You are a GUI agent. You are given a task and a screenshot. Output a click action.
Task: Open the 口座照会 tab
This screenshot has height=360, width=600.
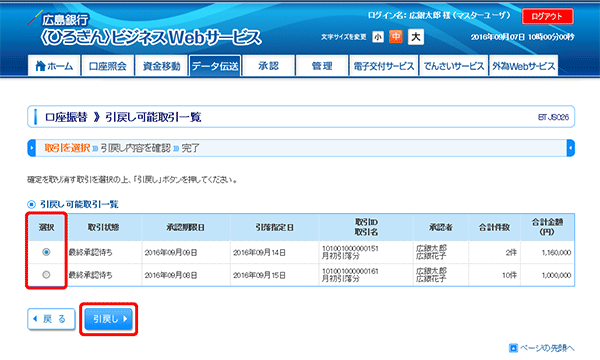[108, 66]
